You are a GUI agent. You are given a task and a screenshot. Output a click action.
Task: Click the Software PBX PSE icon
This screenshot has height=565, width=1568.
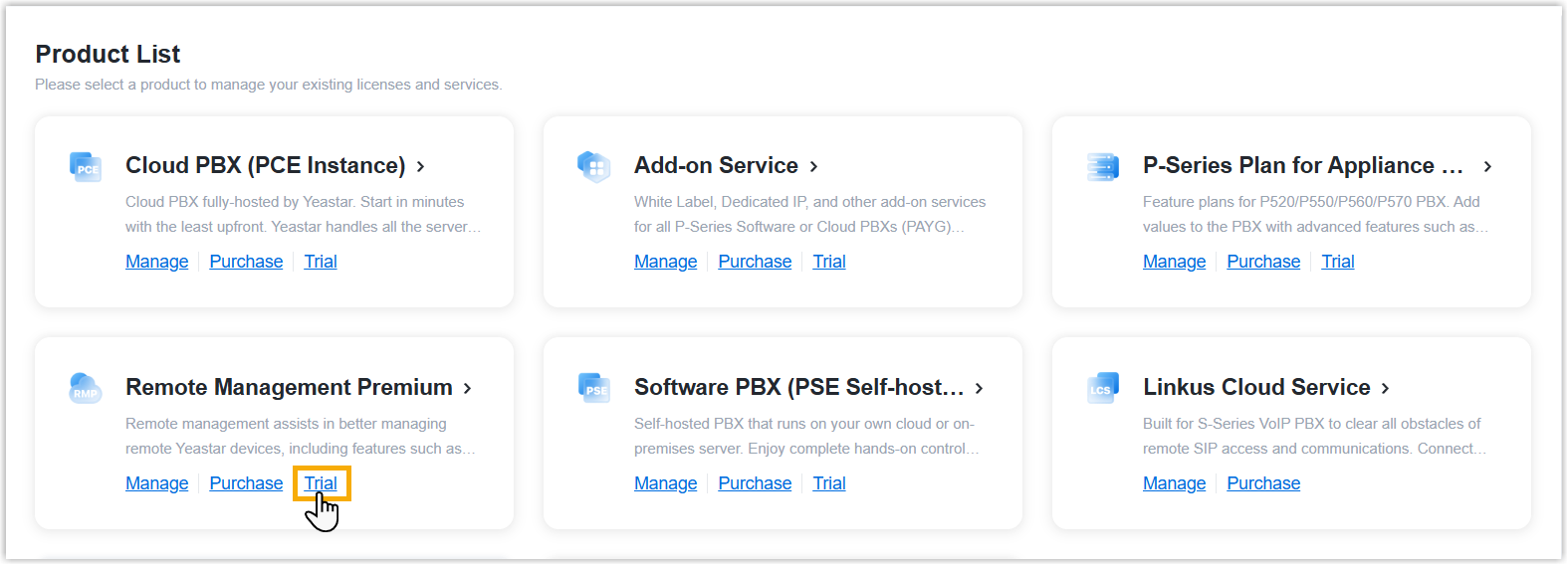pos(593,388)
